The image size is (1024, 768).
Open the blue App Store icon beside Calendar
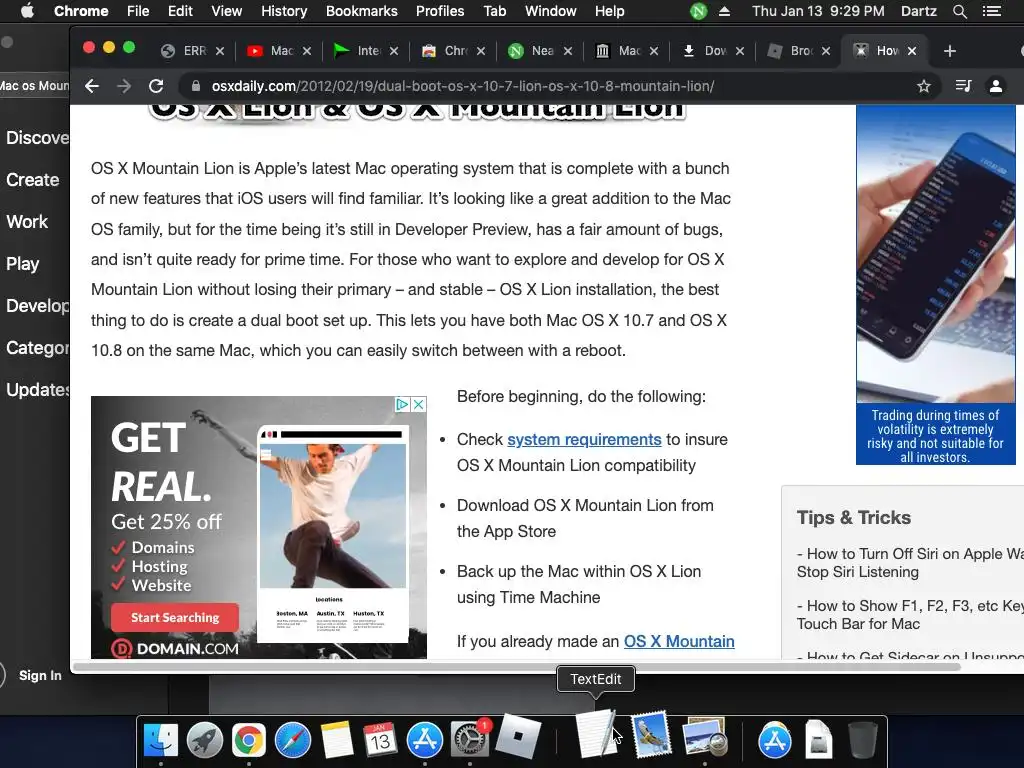click(x=424, y=740)
